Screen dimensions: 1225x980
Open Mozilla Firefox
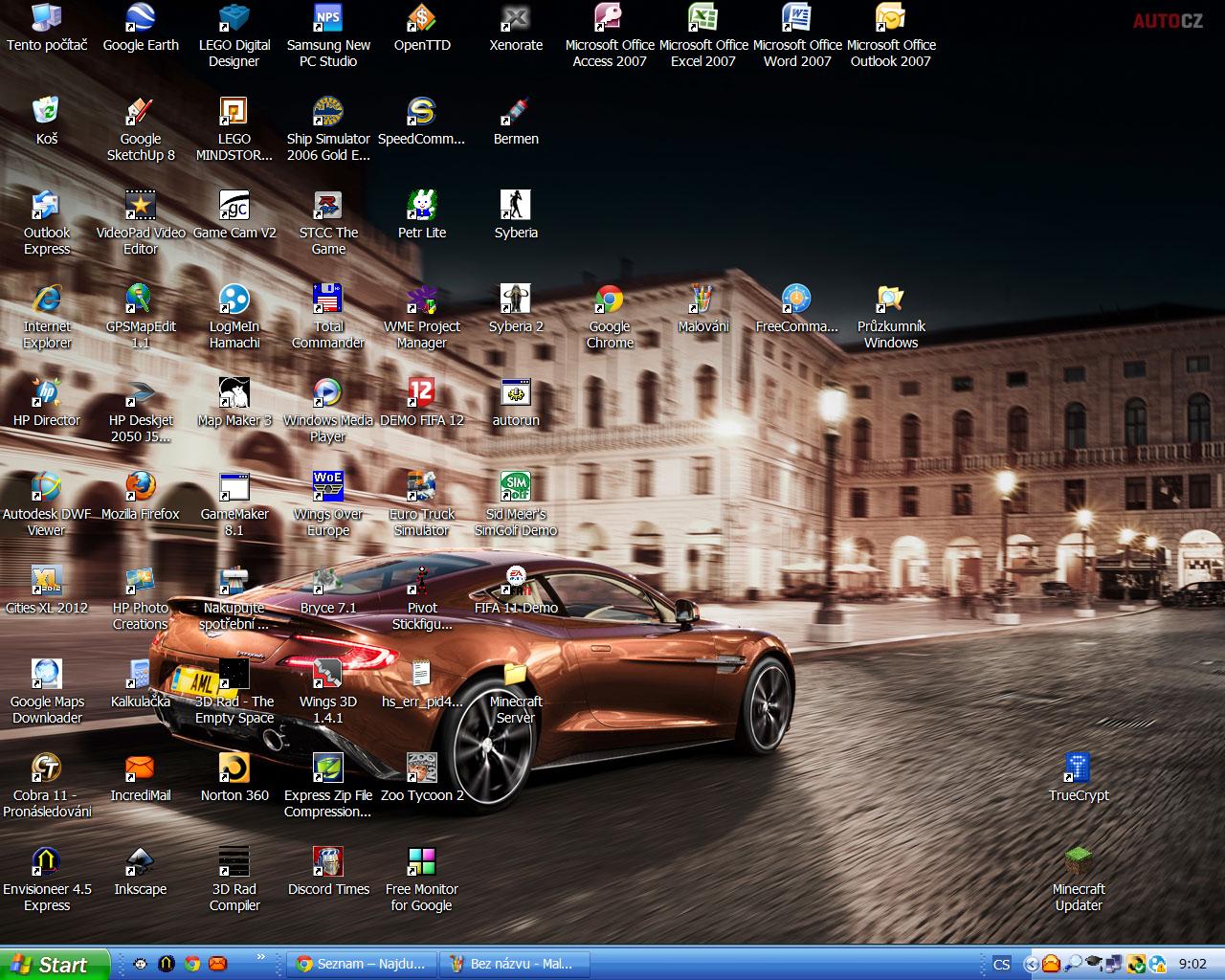click(x=141, y=486)
